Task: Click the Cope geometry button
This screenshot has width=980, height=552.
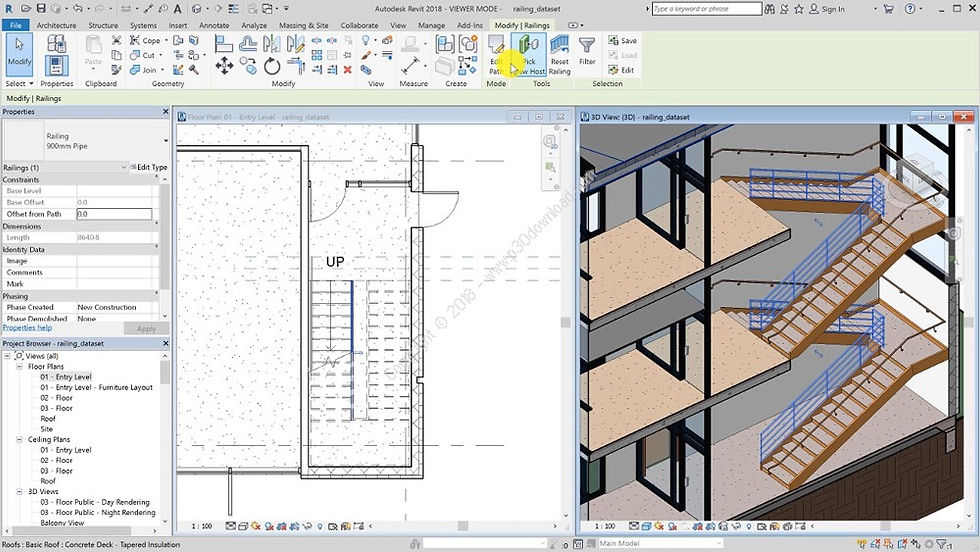Action: point(146,41)
